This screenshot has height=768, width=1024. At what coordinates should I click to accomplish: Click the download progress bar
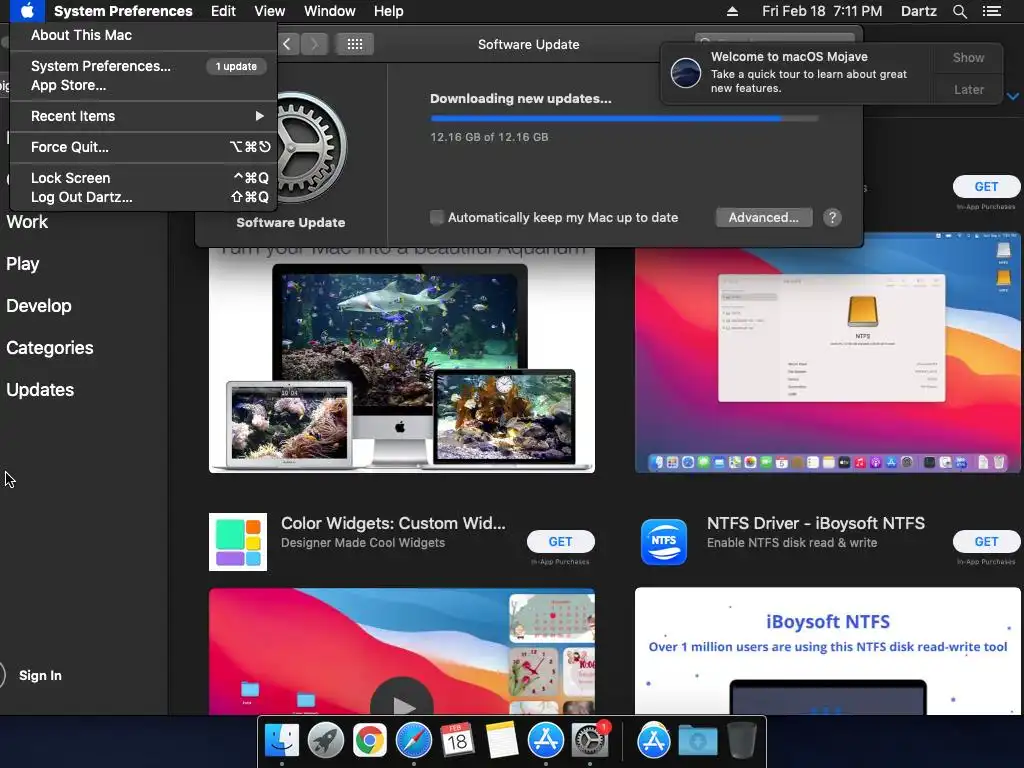tap(624, 119)
